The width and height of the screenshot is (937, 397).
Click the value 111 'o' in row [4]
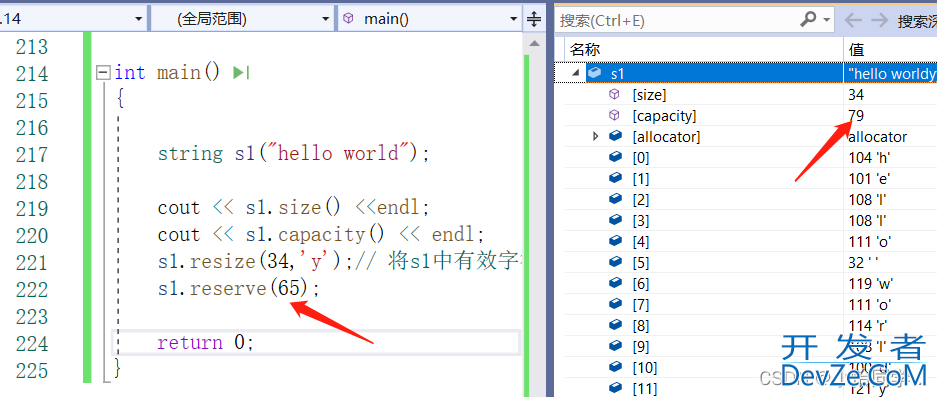(869, 242)
